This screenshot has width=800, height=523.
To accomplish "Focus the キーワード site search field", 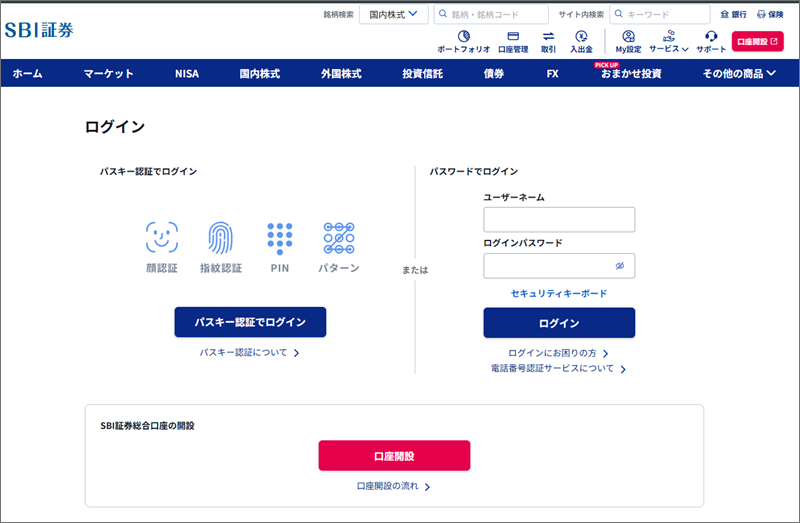I will [x=659, y=14].
